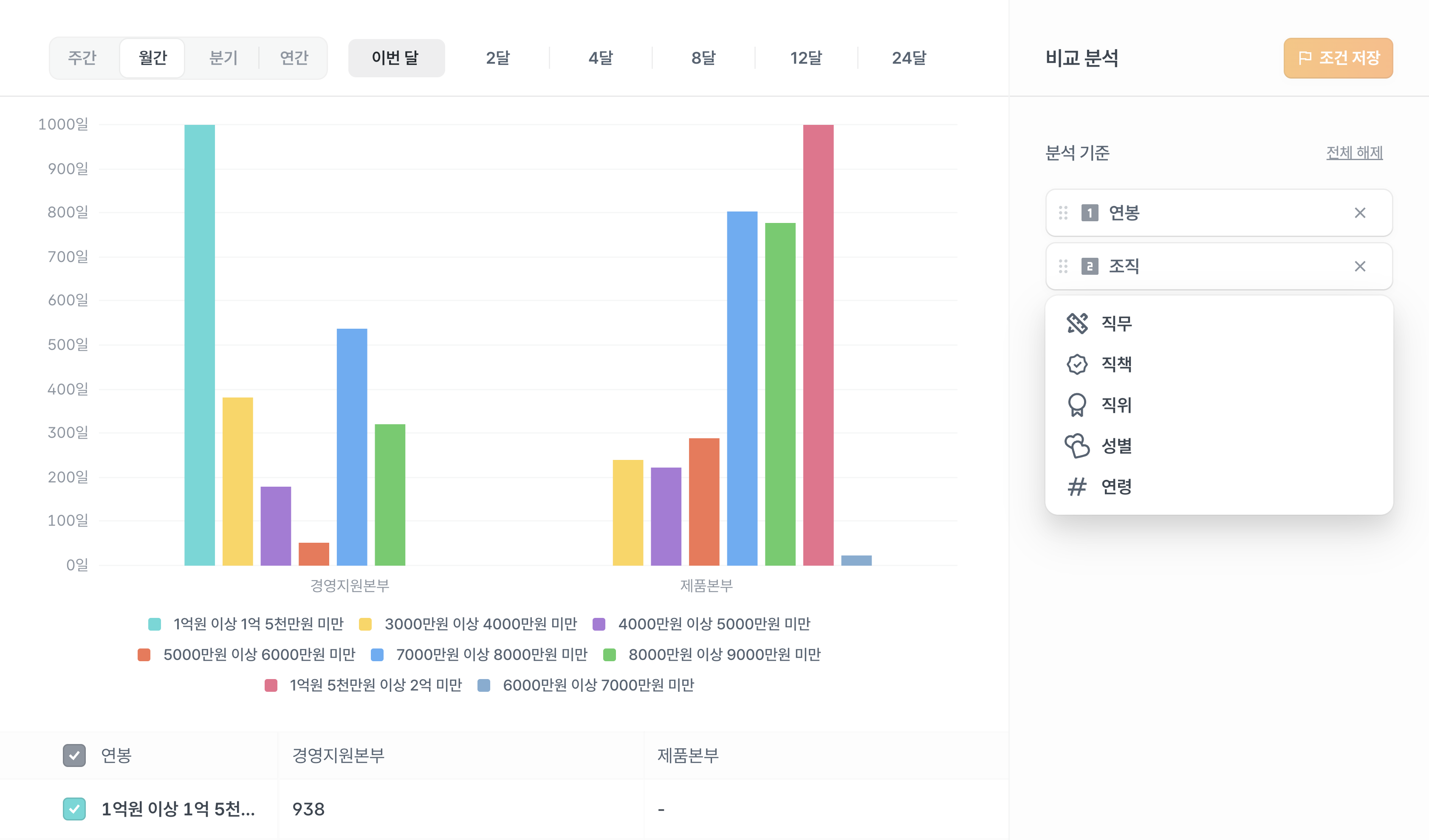Click the 성별 hearts icon
The height and width of the screenshot is (840, 1429).
[x=1077, y=445]
